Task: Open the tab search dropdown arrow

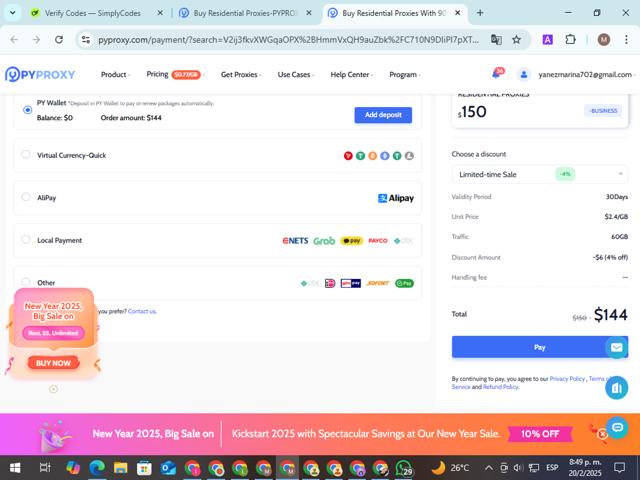Action: click(13, 13)
